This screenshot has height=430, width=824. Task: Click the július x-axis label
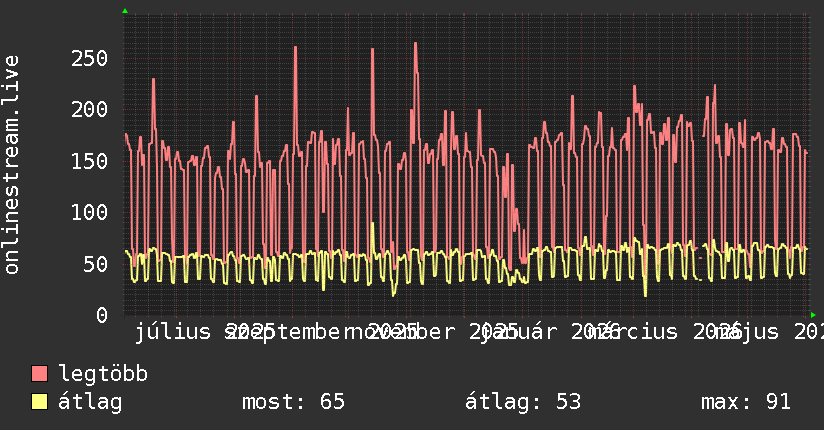coord(173,332)
